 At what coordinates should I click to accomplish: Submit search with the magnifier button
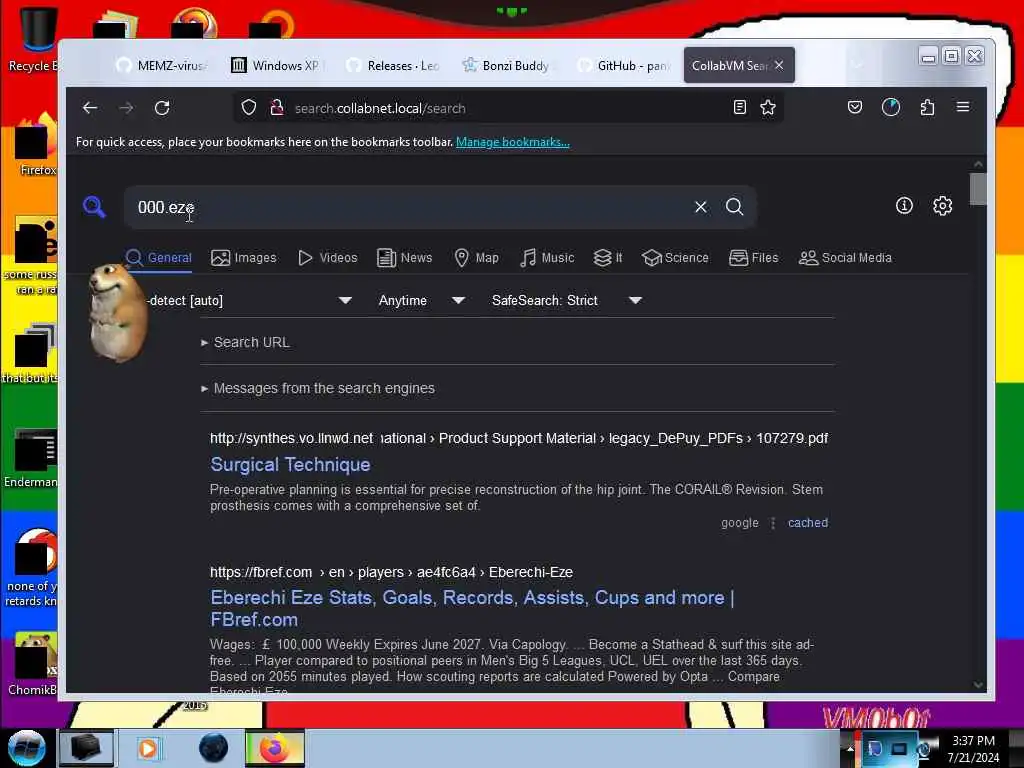735,207
